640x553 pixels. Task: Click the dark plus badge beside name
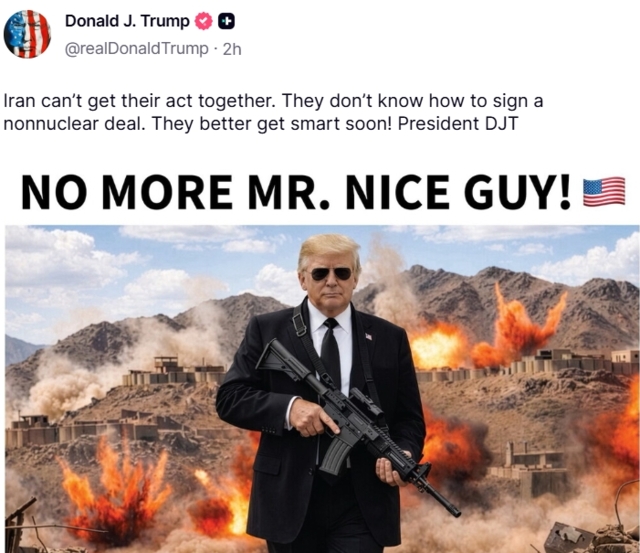226,21
